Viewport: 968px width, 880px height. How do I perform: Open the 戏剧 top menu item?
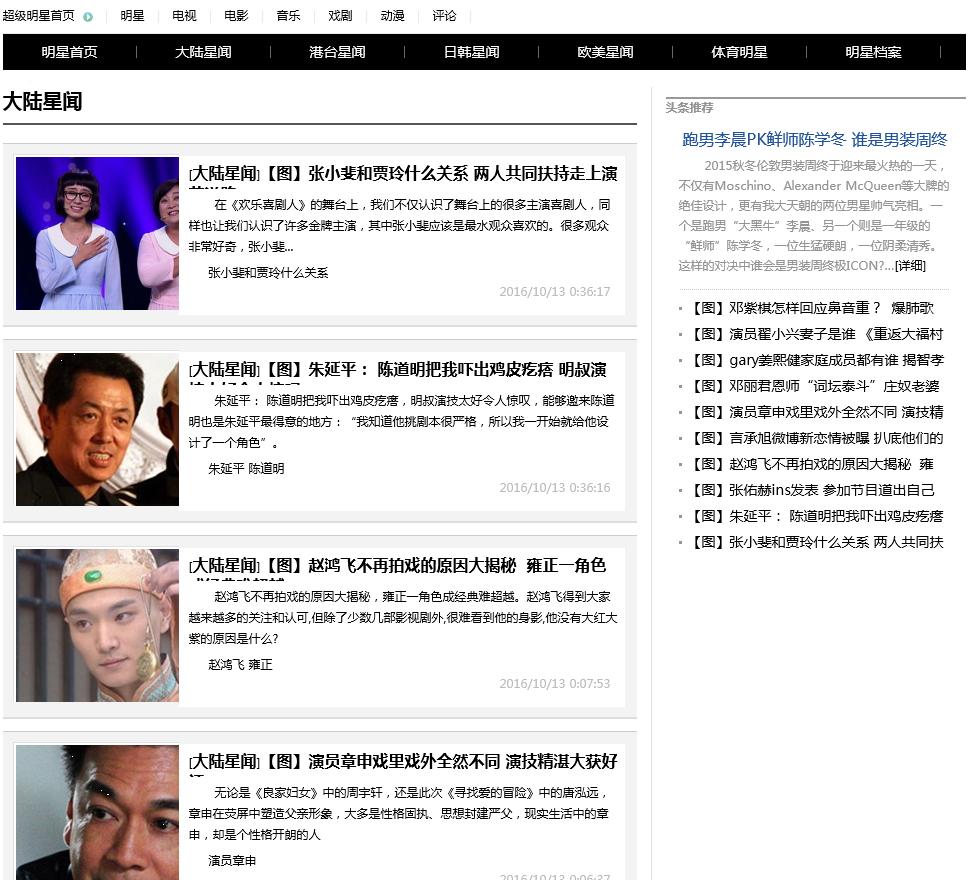[340, 15]
